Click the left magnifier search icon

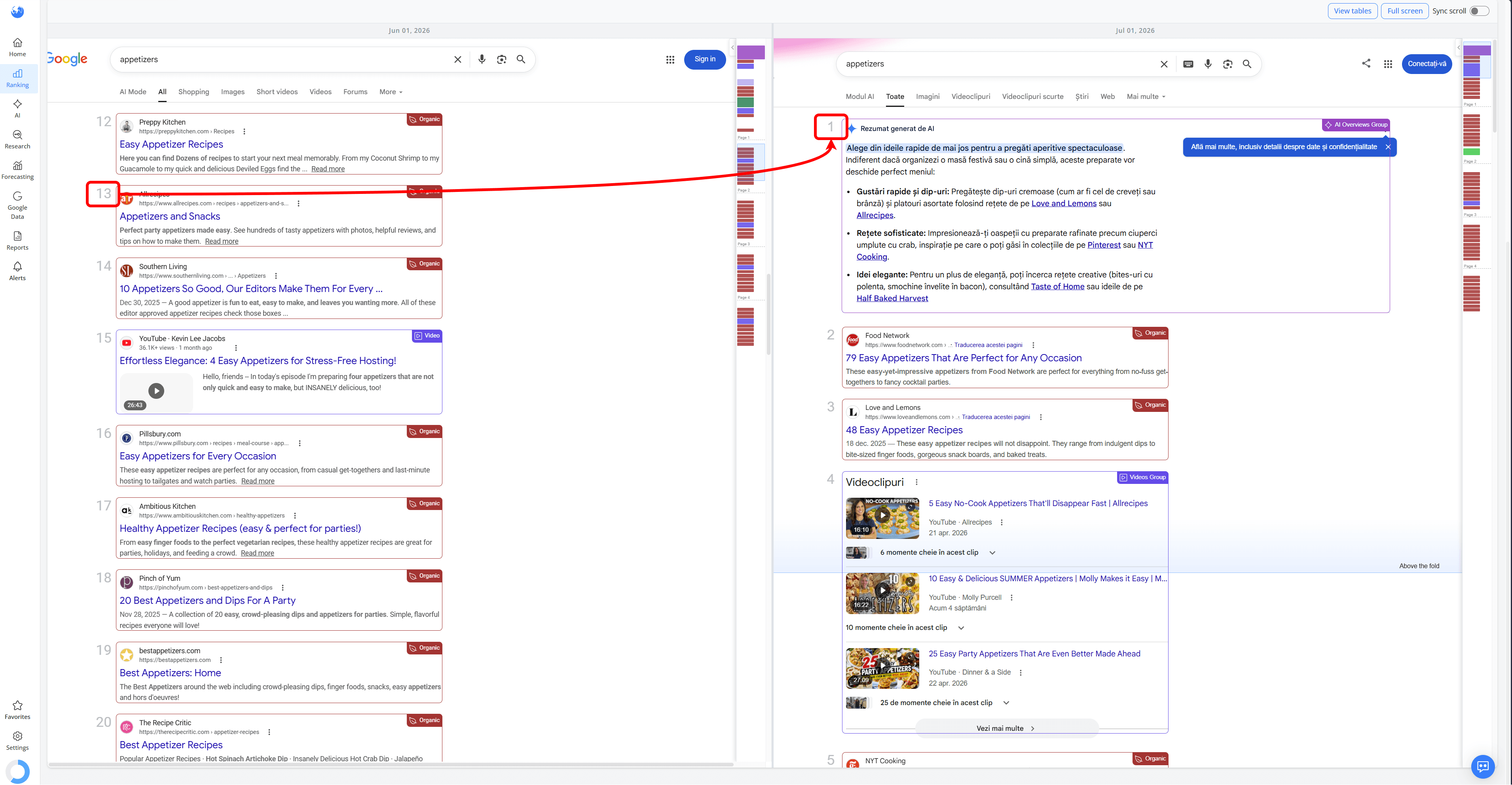pyautogui.click(x=521, y=59)
